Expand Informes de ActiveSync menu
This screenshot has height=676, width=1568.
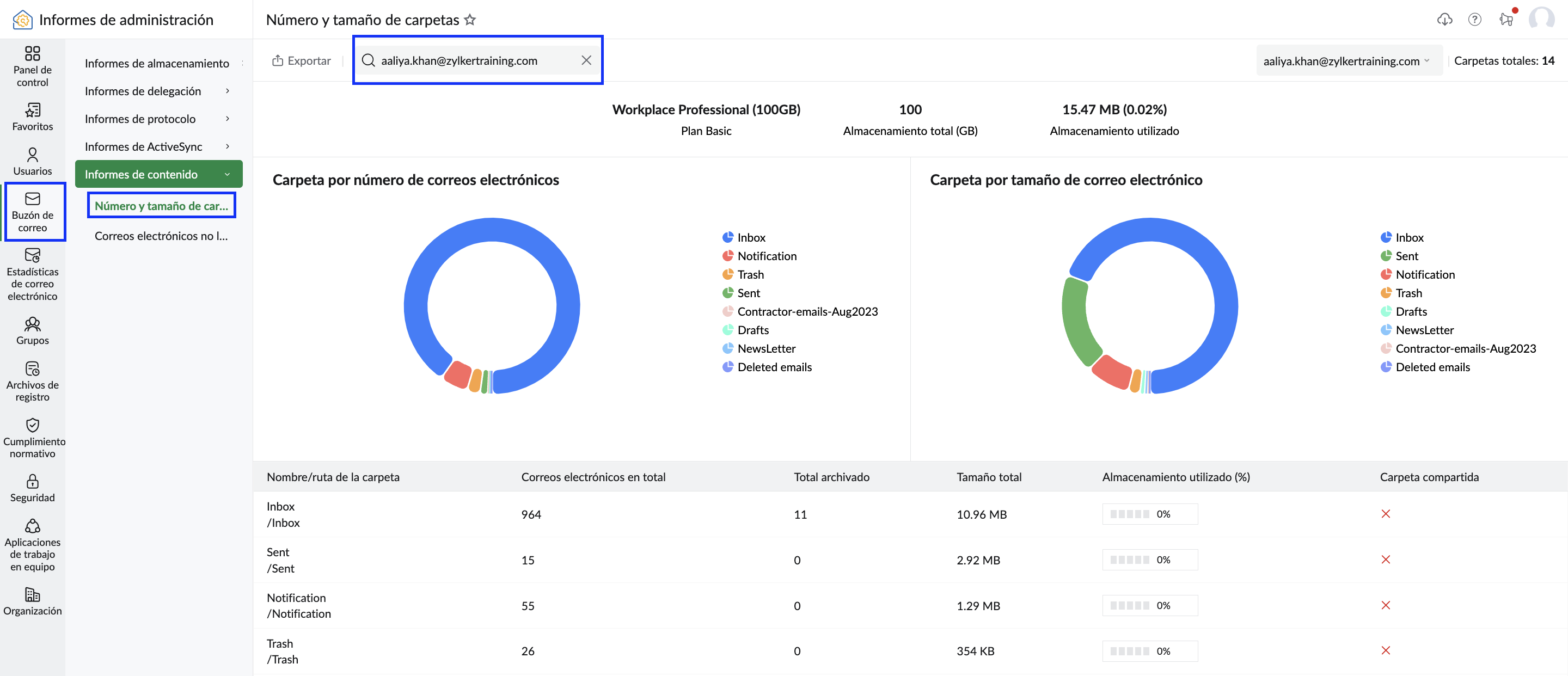point(158,146)
